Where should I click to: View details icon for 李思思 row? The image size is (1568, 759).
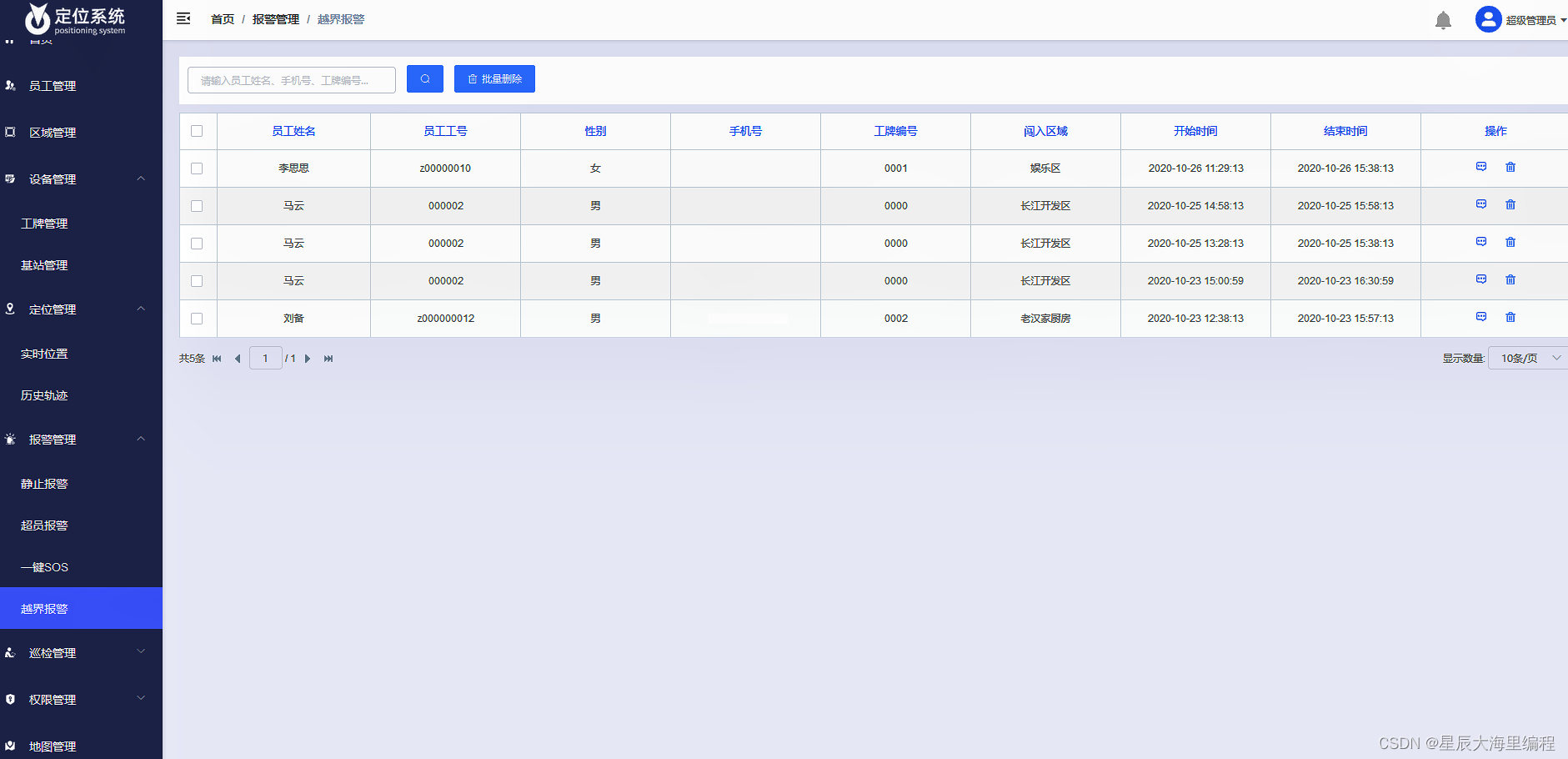click(1481, 167)
